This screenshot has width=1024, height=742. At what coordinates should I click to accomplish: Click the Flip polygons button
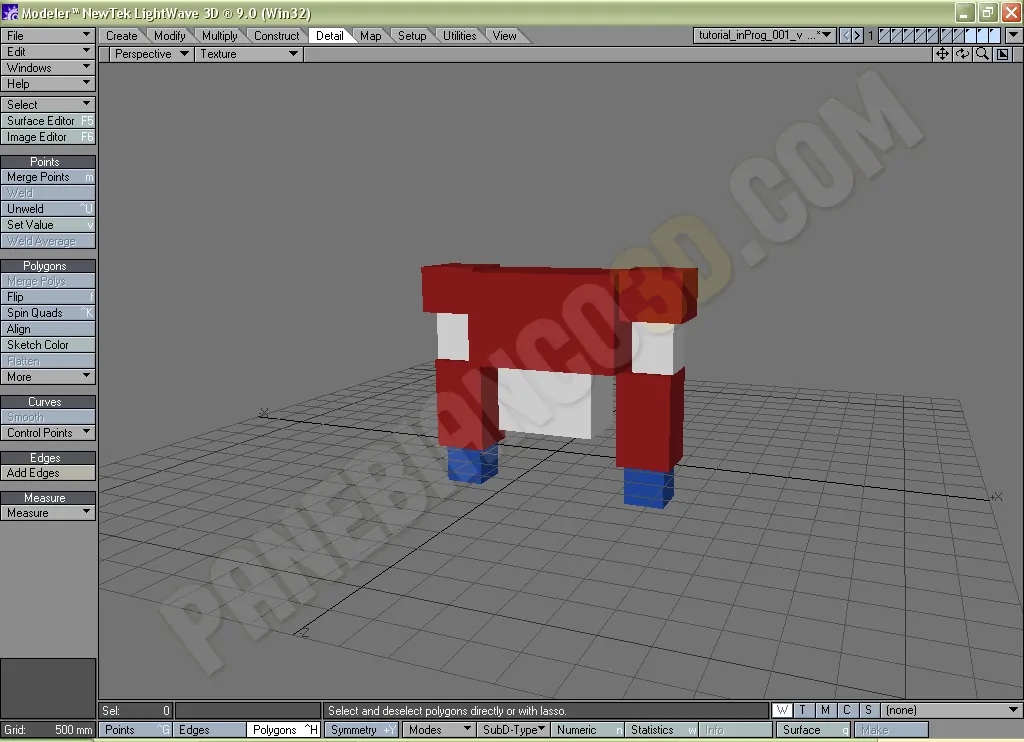point(48,297)
